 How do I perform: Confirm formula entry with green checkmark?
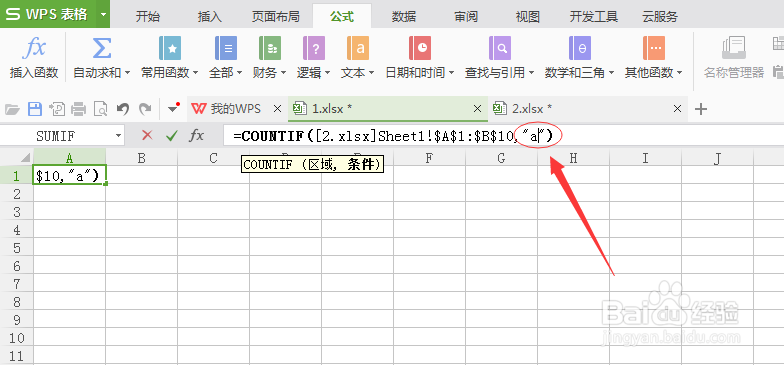(172, 135)
